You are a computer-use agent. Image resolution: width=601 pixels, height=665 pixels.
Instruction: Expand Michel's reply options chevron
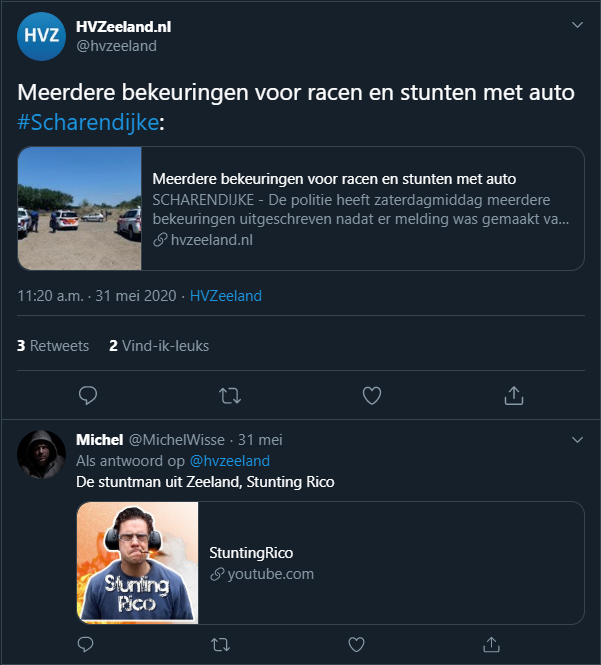(x=577, y=439)
